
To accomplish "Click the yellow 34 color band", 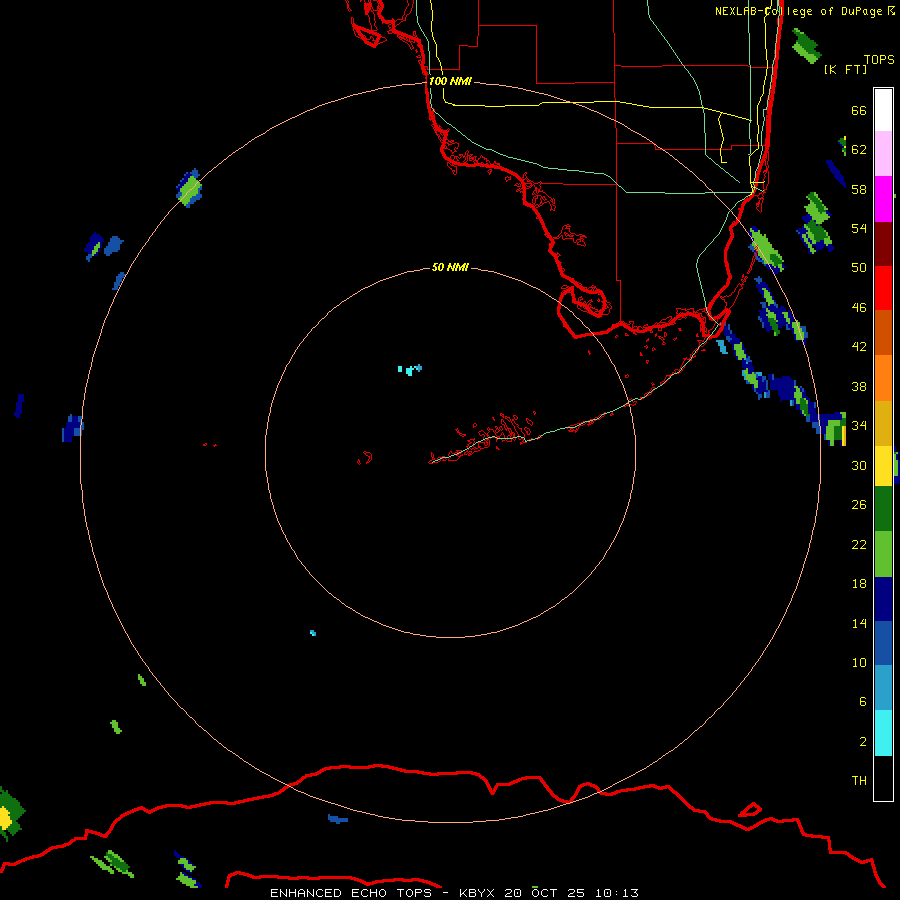I will (883, 466).
